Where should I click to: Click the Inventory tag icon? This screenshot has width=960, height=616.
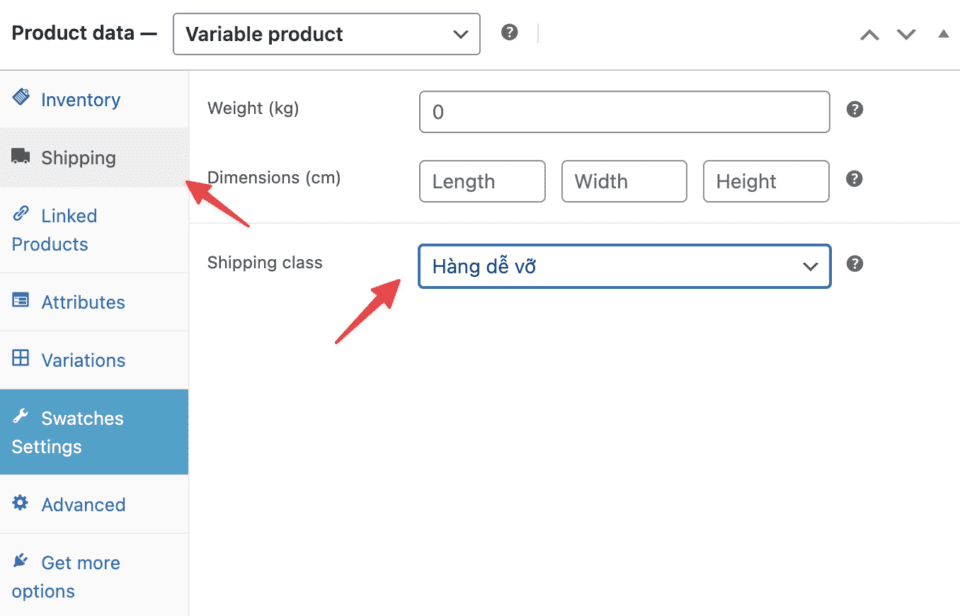click(20, 98)
